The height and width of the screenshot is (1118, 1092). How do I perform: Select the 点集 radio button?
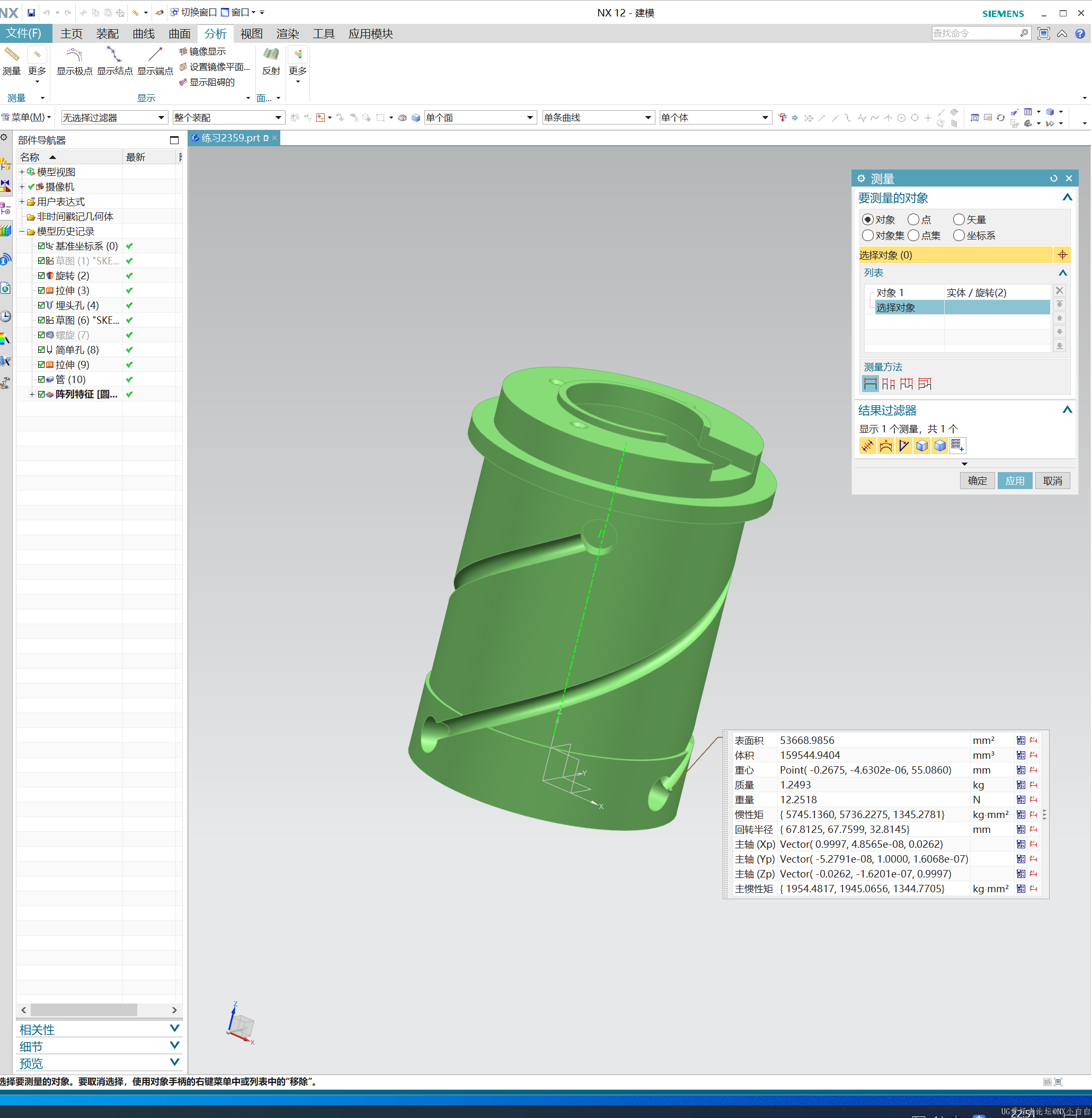coord(913,236)
